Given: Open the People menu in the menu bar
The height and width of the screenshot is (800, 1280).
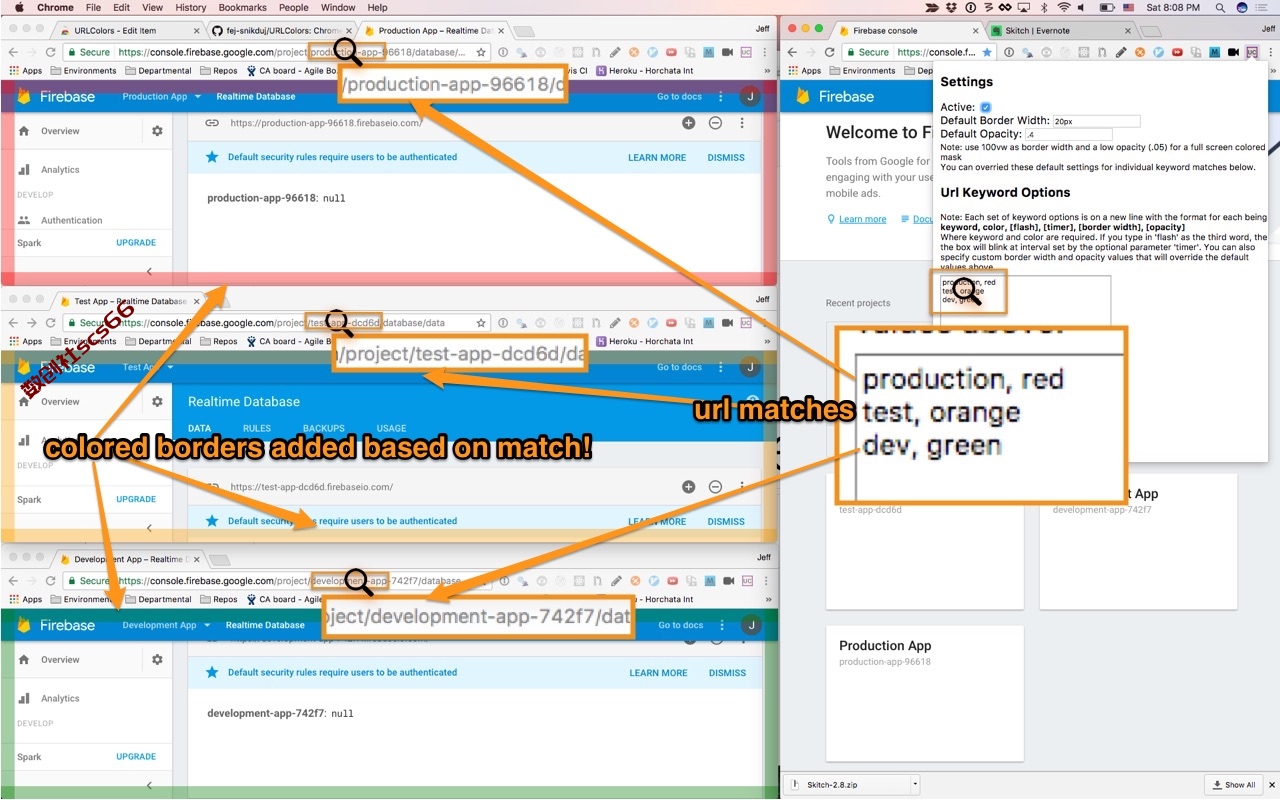Looking at the screenshot, I should (x=294, y=7).
